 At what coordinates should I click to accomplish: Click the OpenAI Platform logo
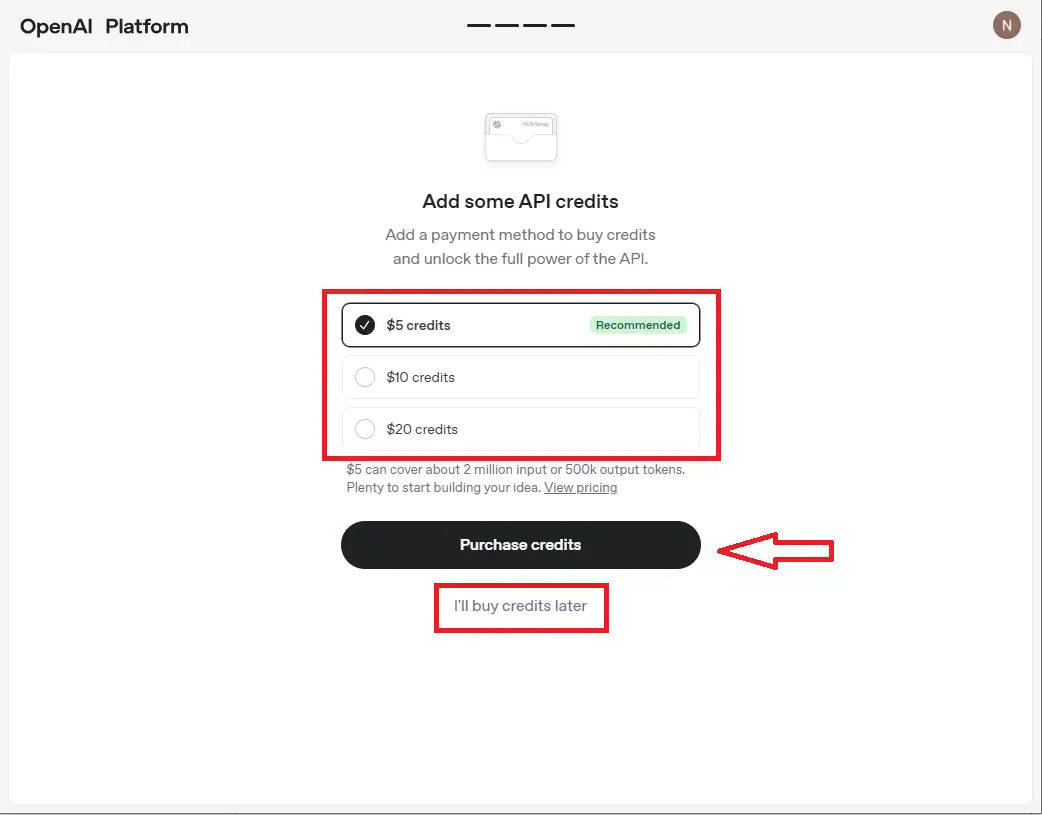(104, 27)
